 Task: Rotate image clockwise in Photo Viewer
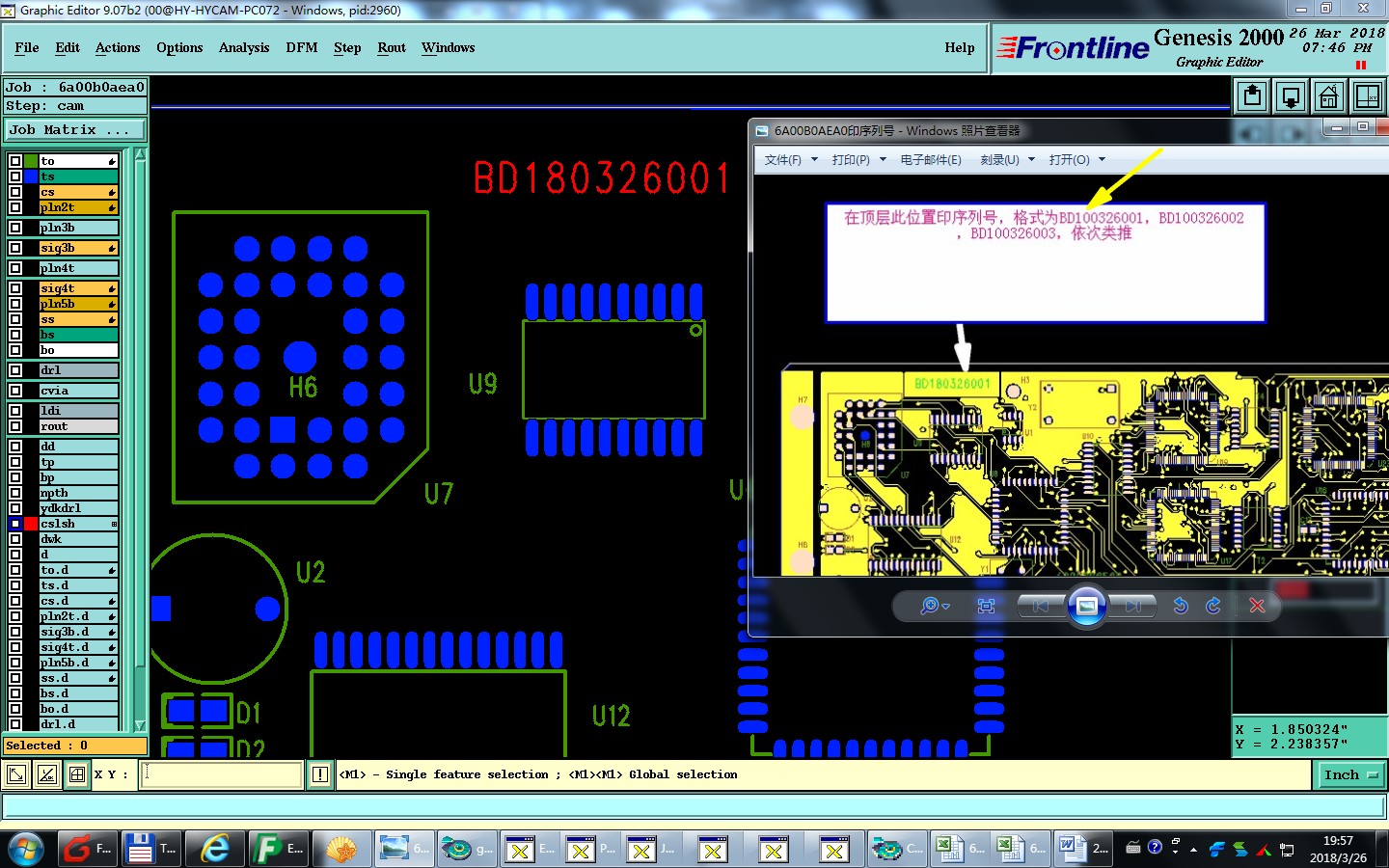pyautogui.click(x=1213, y=606)
